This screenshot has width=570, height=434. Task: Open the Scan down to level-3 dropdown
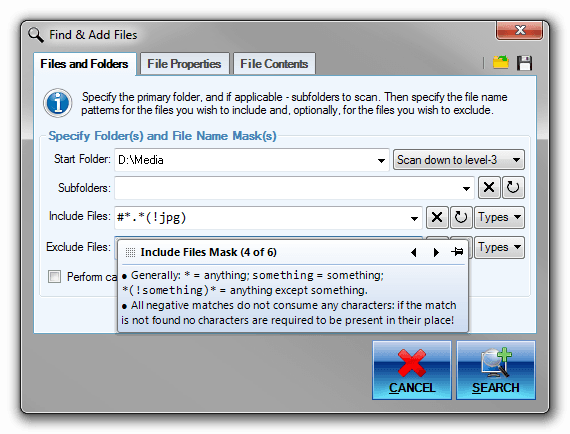(459, 160)
